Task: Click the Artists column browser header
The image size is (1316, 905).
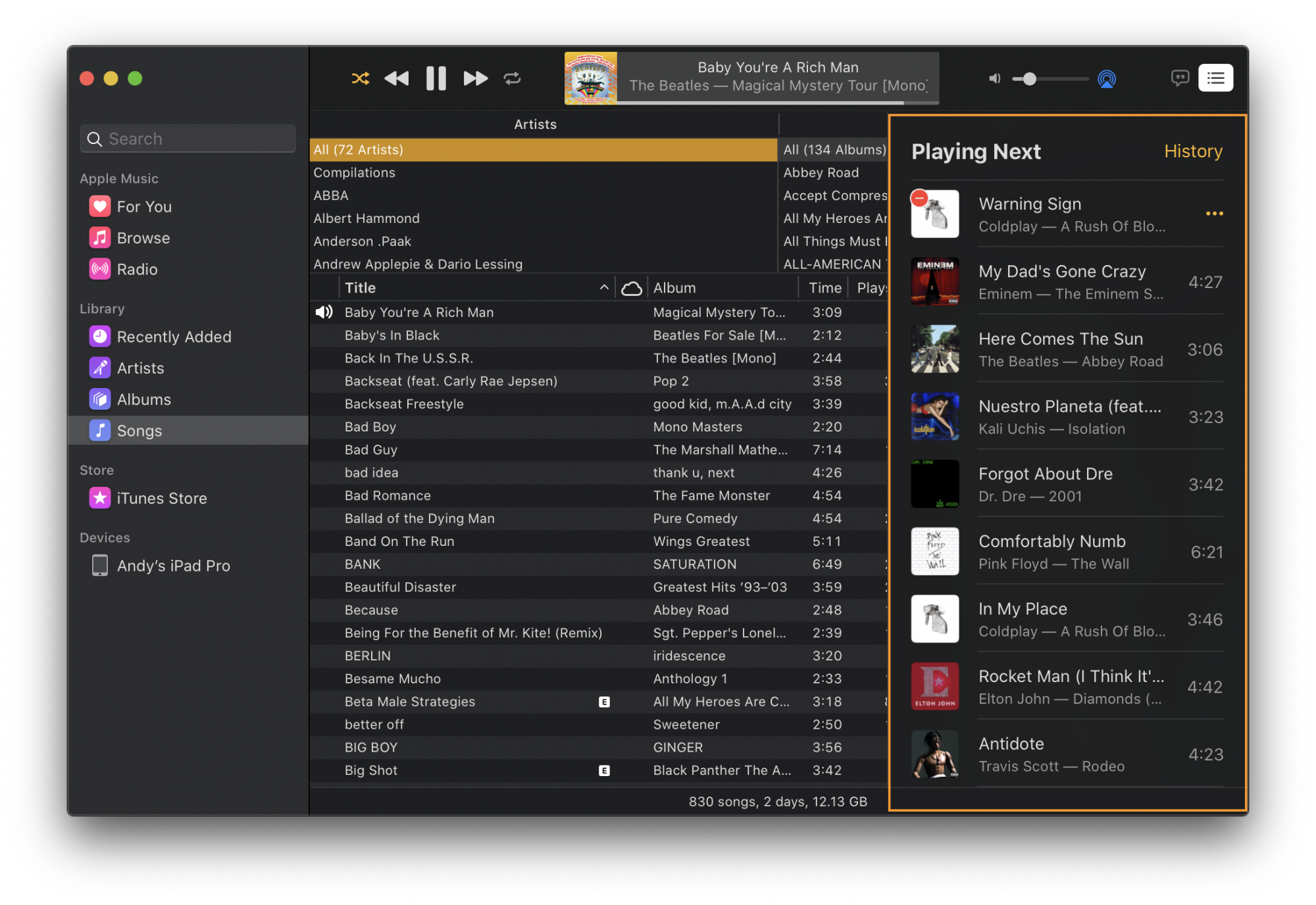Action: click(x=544, y=125)
